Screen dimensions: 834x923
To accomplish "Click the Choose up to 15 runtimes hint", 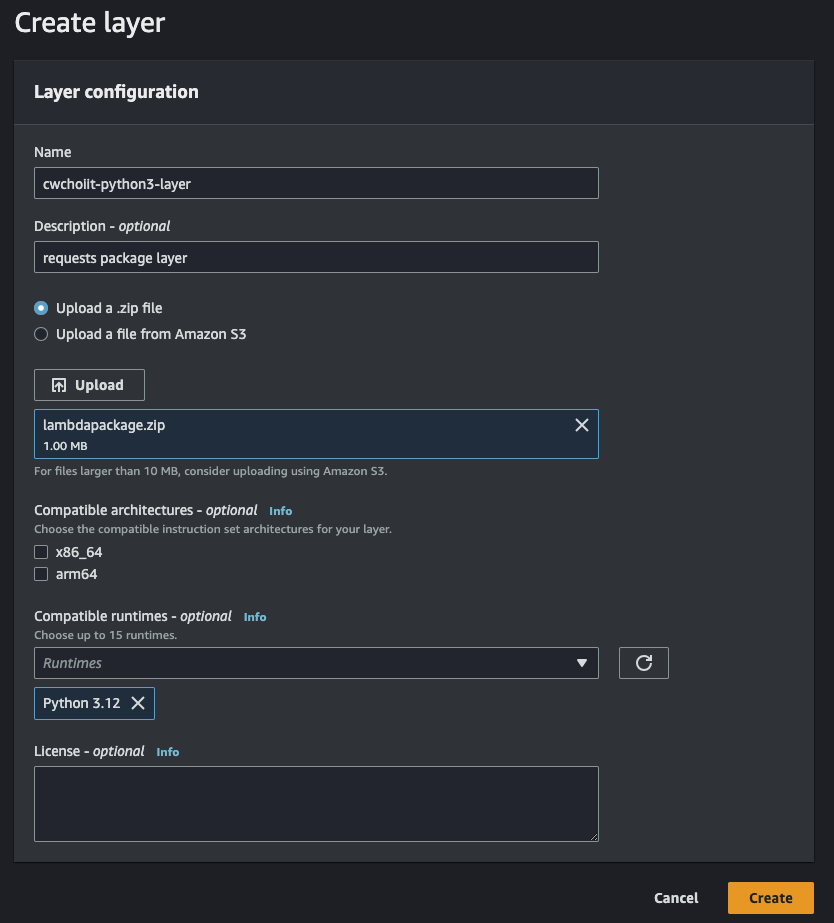I will point(105,635).
